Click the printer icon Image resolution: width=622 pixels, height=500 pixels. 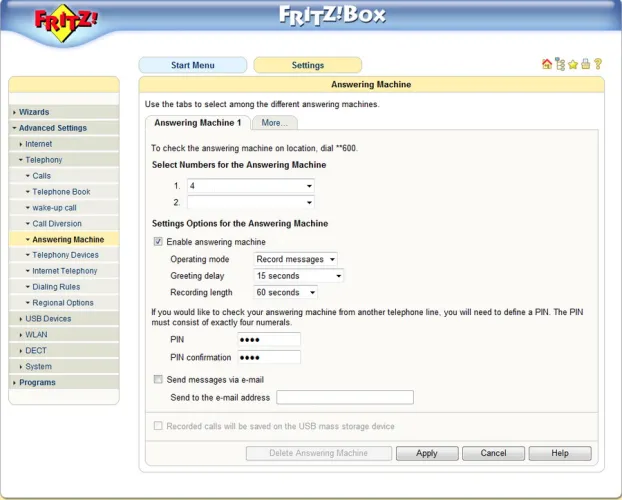tap(586, 64)
